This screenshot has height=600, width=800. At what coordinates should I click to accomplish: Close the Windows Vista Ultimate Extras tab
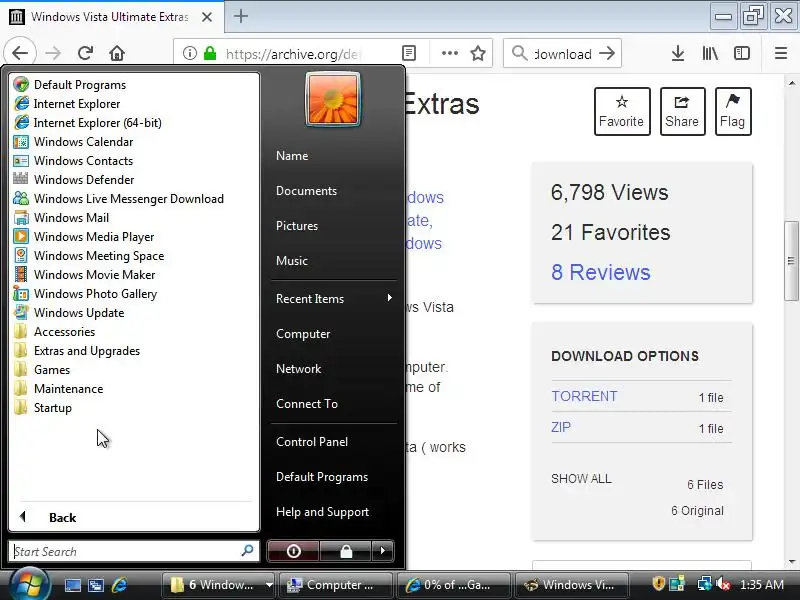207,17
